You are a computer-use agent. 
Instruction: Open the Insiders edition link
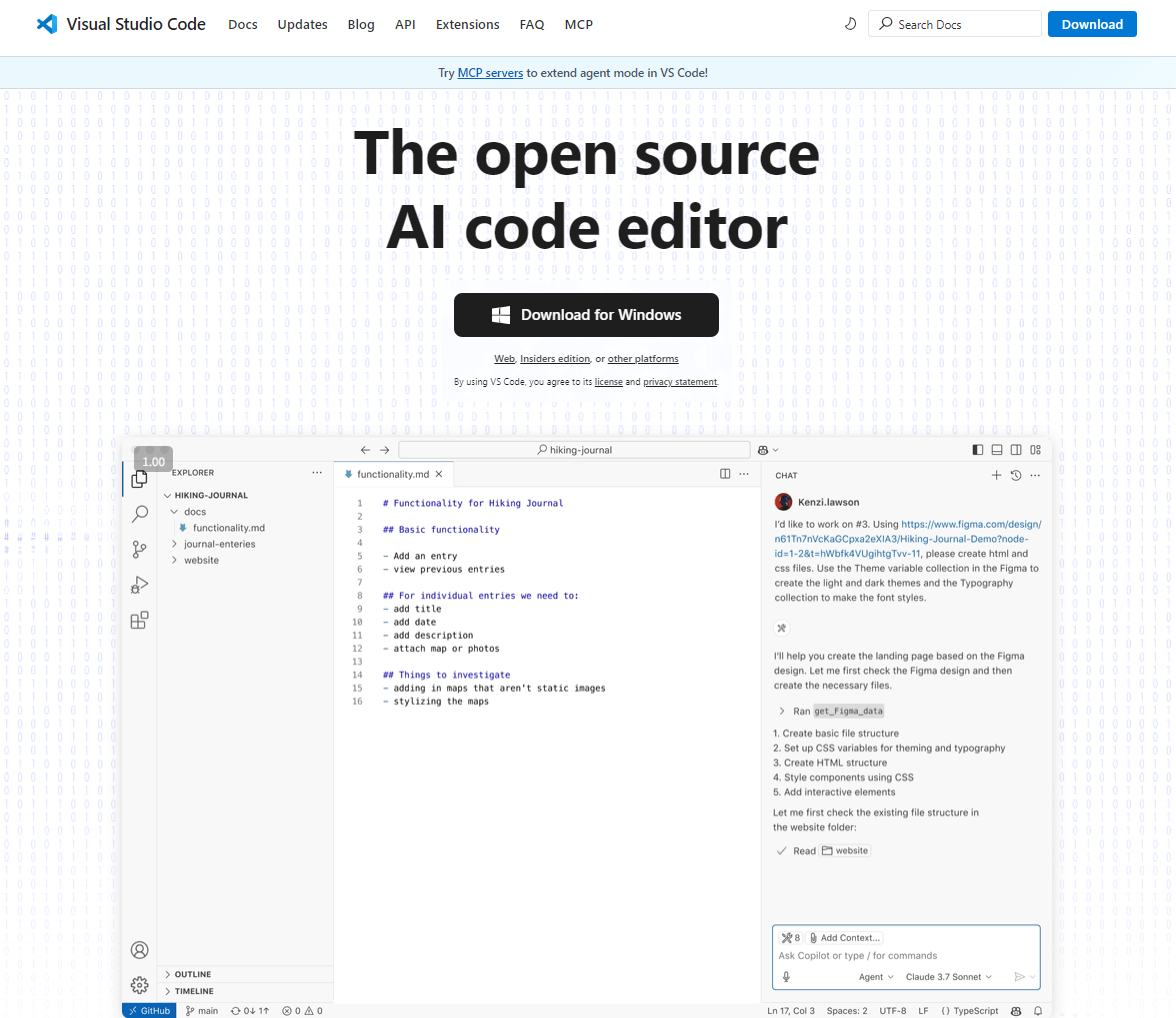(x=555, y=359)
